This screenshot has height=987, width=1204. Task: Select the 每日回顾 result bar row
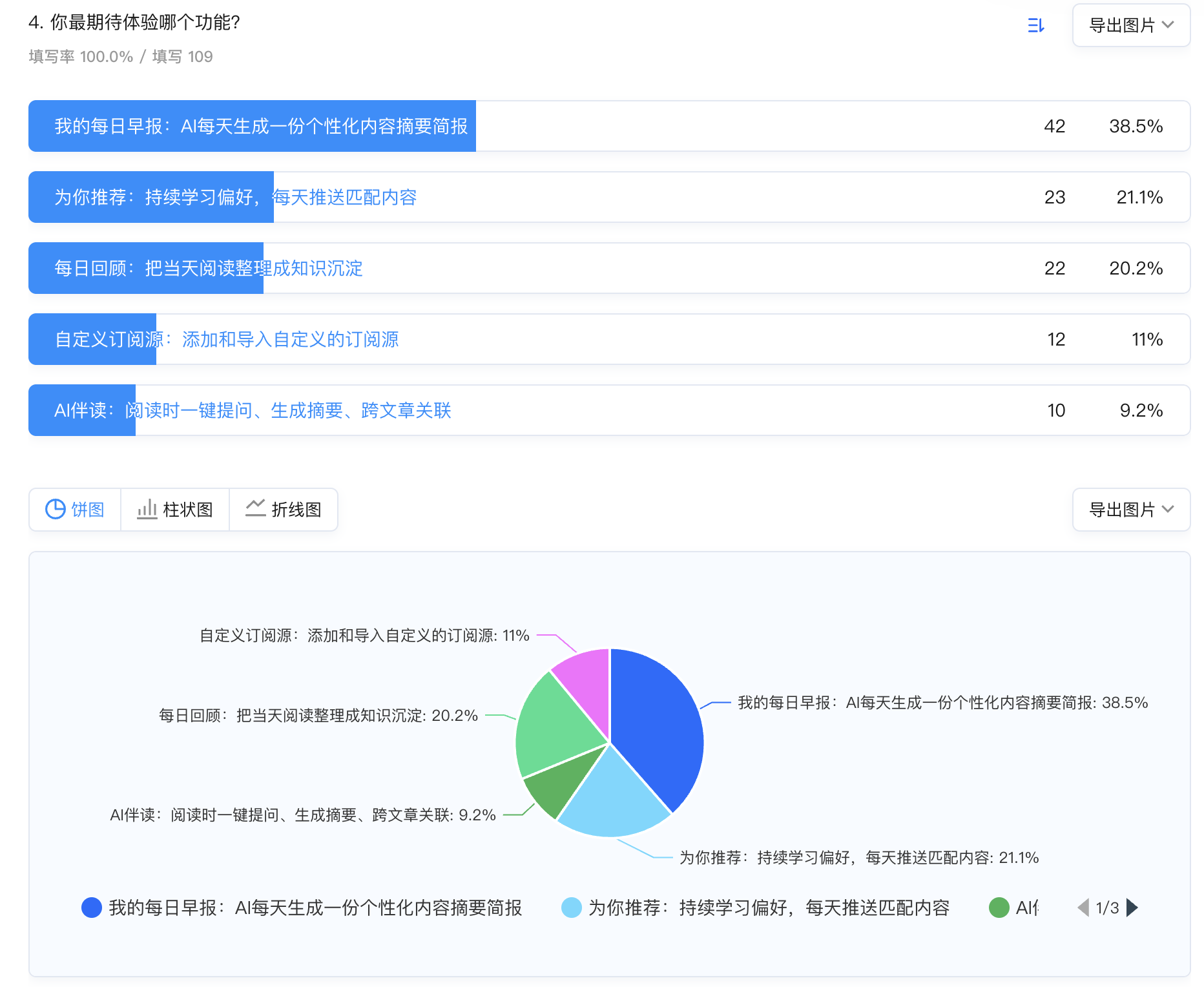coord(608,268)
